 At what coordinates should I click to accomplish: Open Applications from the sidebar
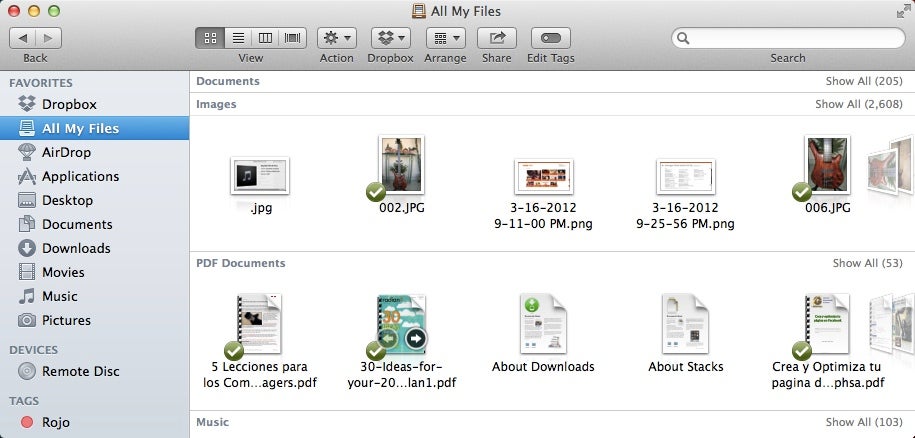[79, 176]
